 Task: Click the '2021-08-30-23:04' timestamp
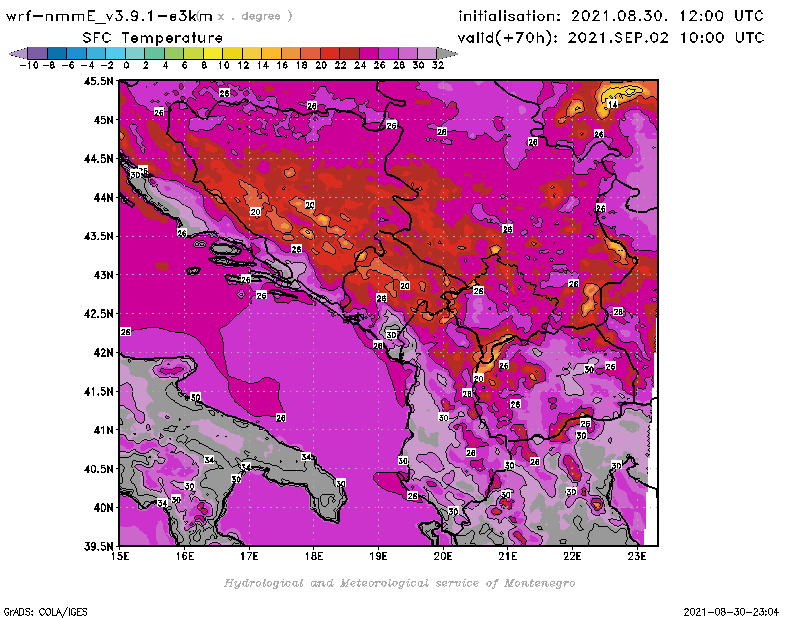click(x=731, y=612)
